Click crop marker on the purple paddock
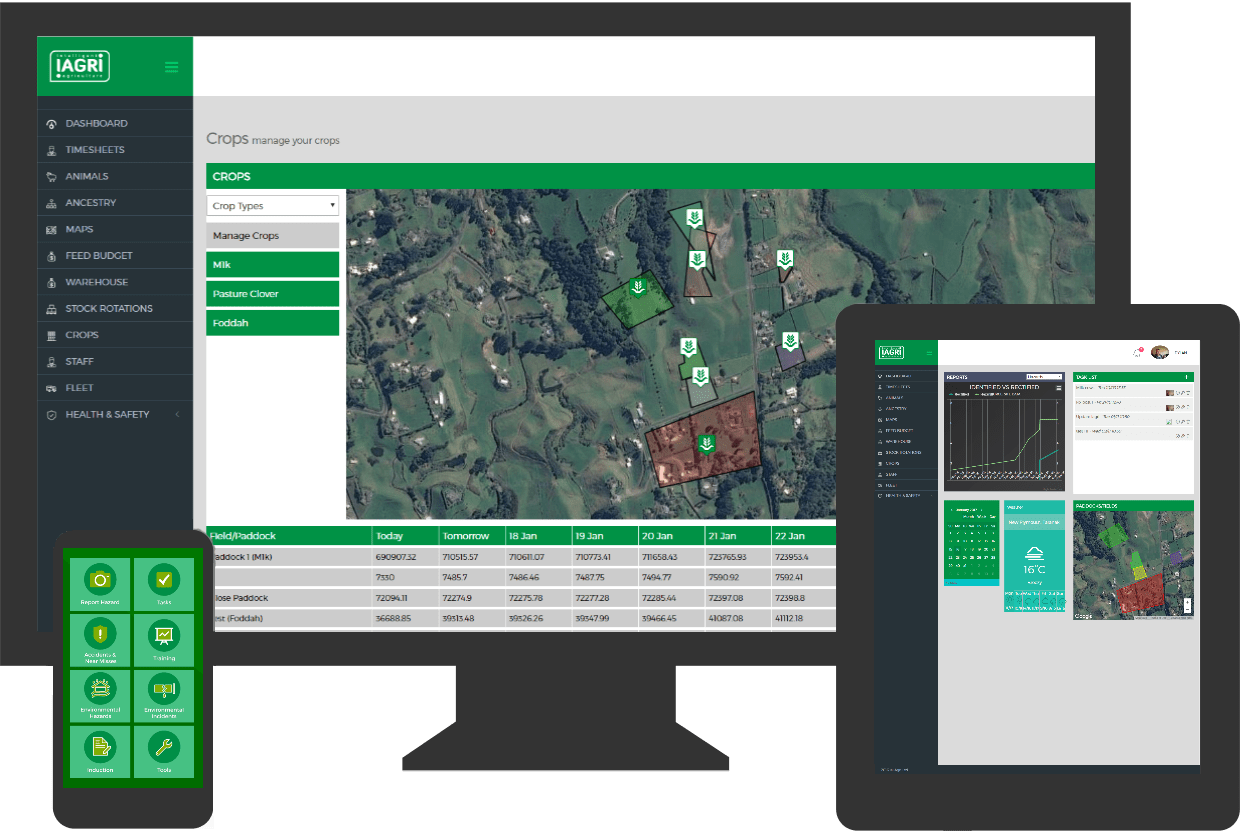 click(790, 342)
